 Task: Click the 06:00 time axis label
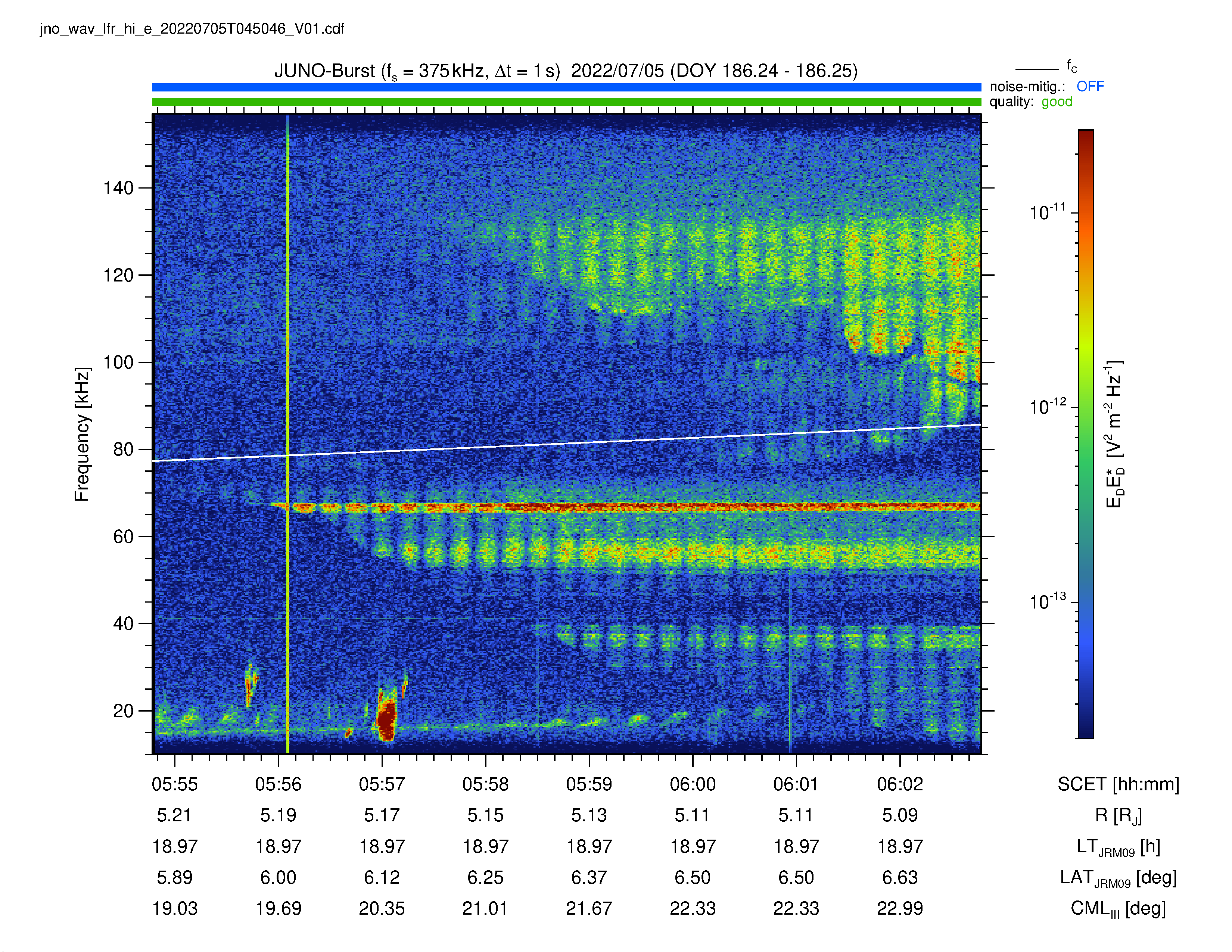pyautogui.click(x=693, y=784)
